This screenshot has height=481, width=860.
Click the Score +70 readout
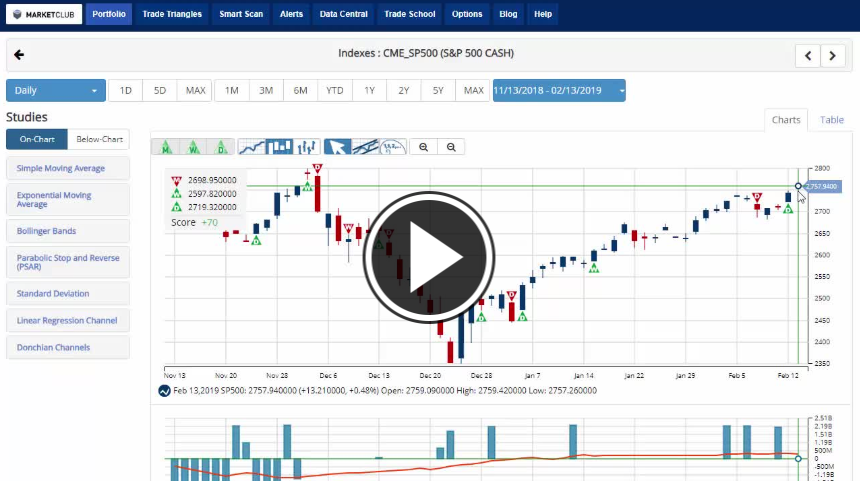(x=194, y=223)
